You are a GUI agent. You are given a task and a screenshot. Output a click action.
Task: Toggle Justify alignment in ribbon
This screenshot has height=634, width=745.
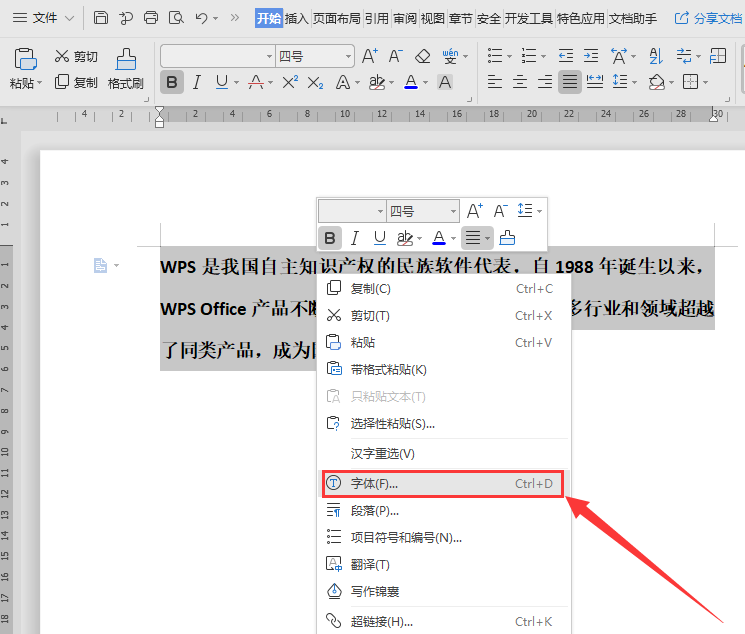(570, 82)
